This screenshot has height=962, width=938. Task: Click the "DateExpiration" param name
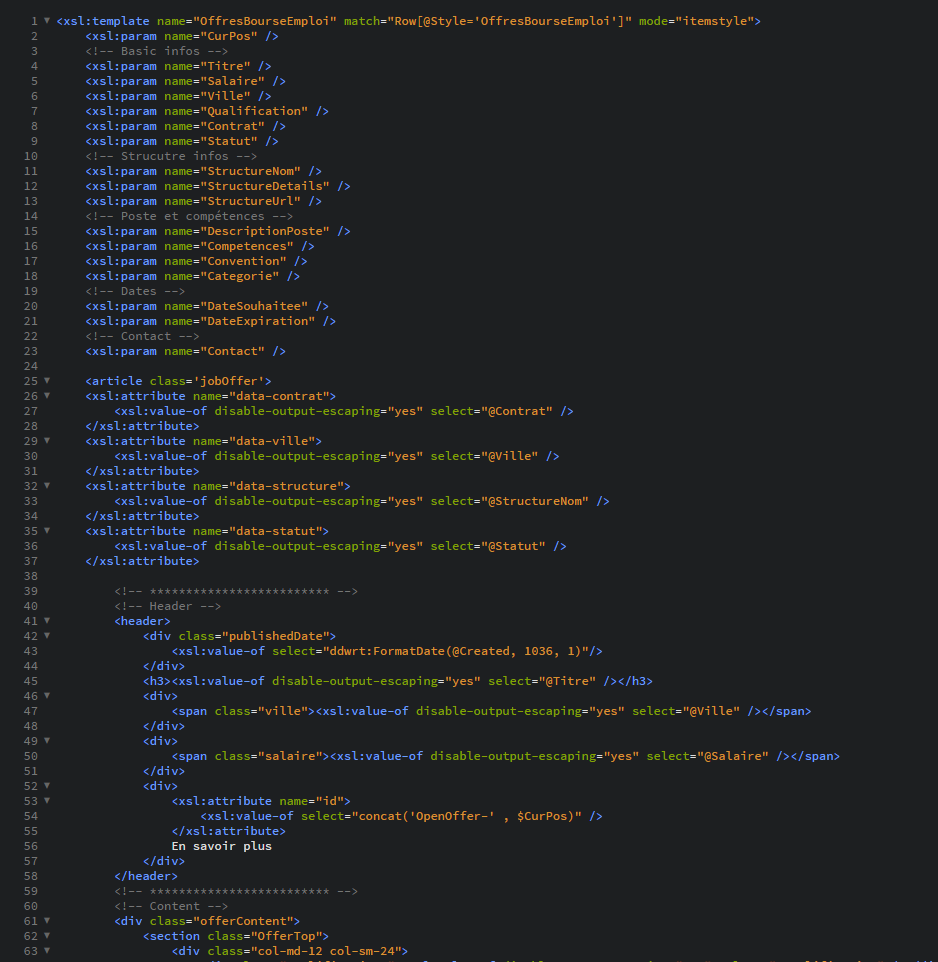(258, 321)
